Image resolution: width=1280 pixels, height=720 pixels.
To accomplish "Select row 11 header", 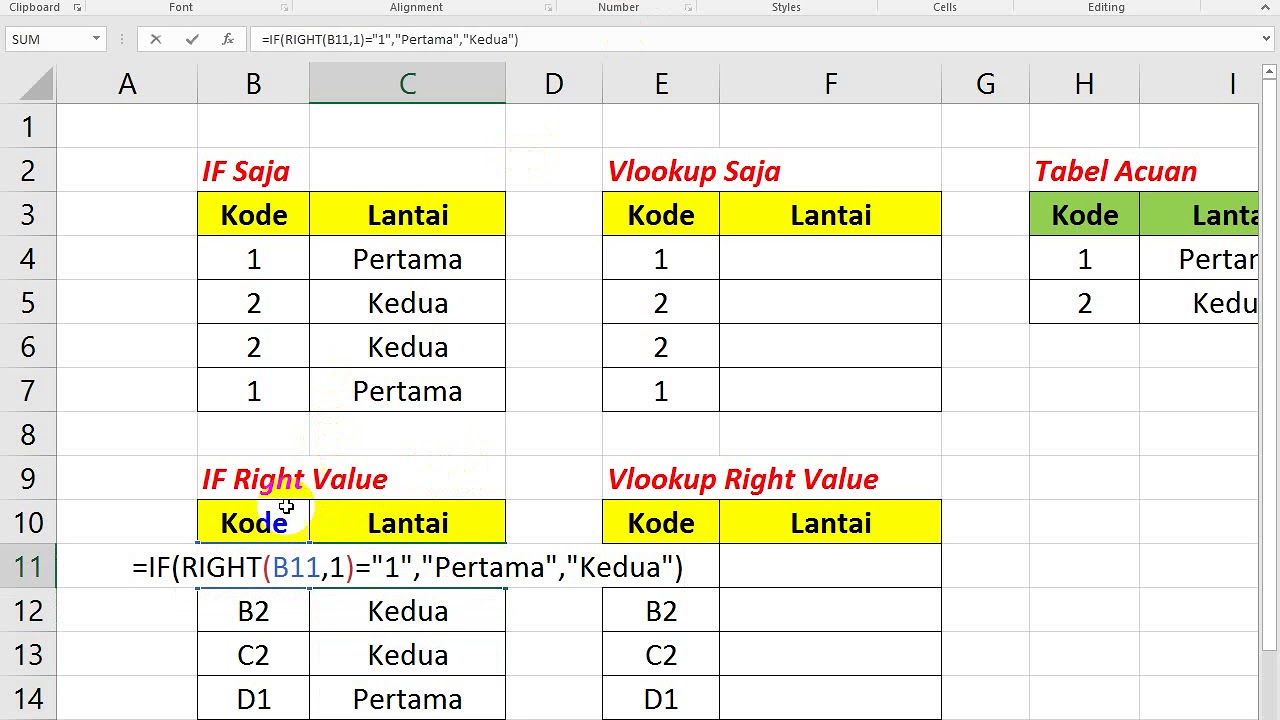I will click(x=28, y=567).
